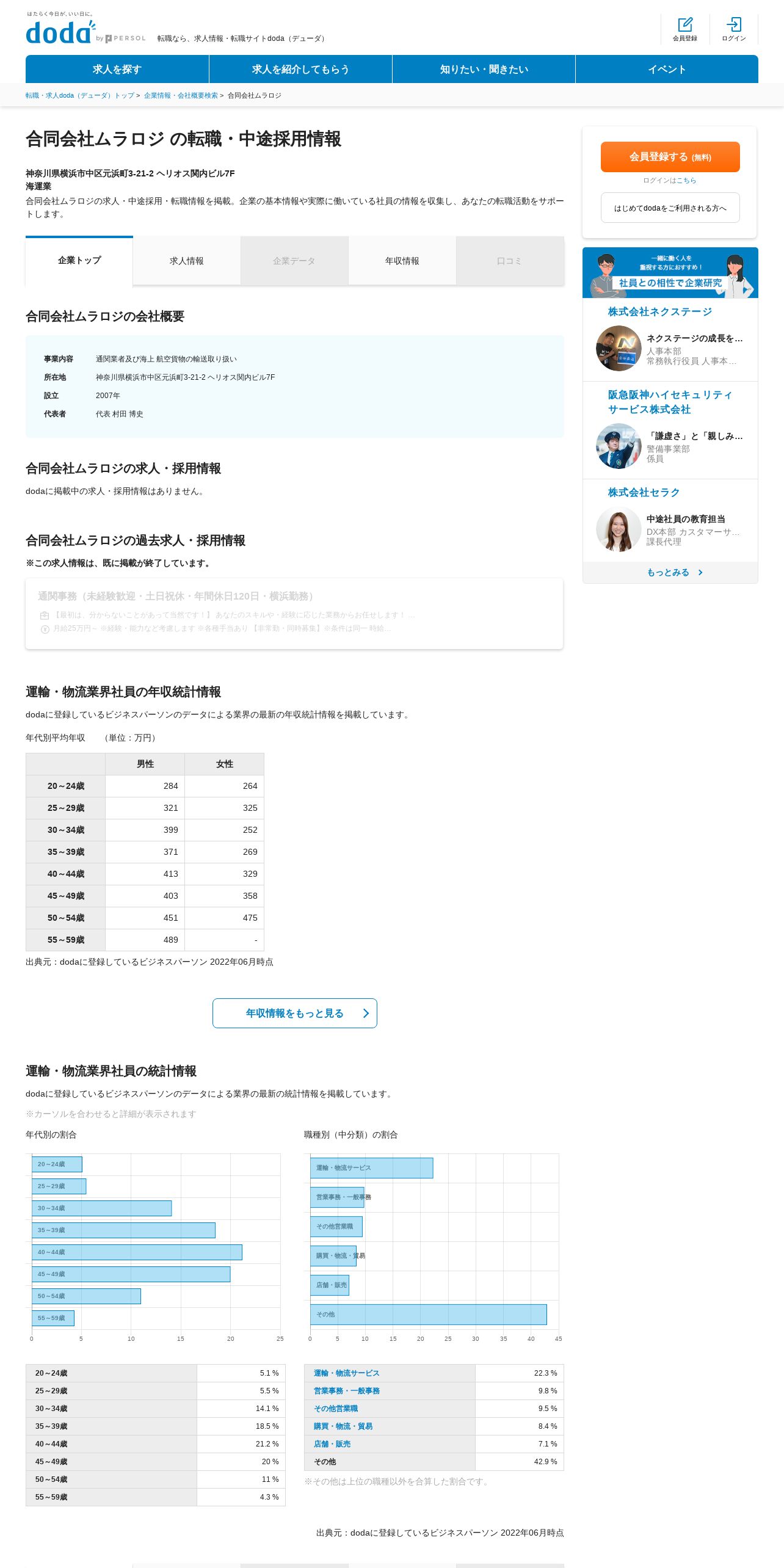Open その他営業職 table link
This screenshot has width=784, height=1568.
point(336,1409)
